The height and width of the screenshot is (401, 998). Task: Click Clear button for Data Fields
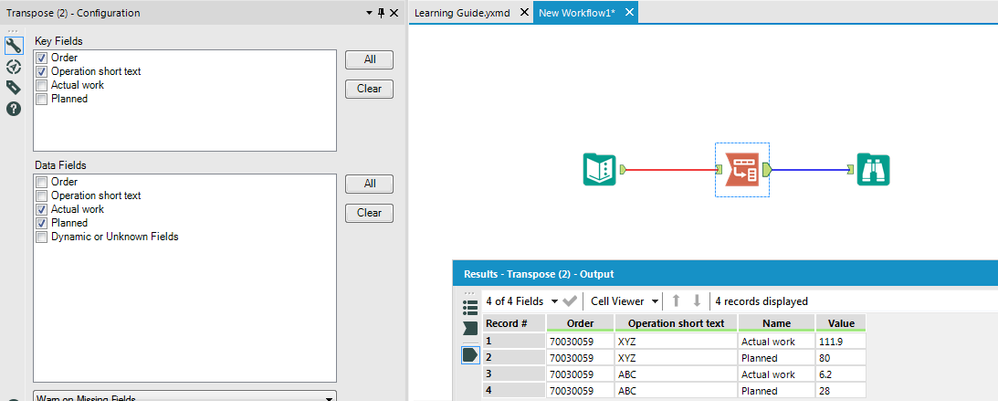click(x=369, y=213)
